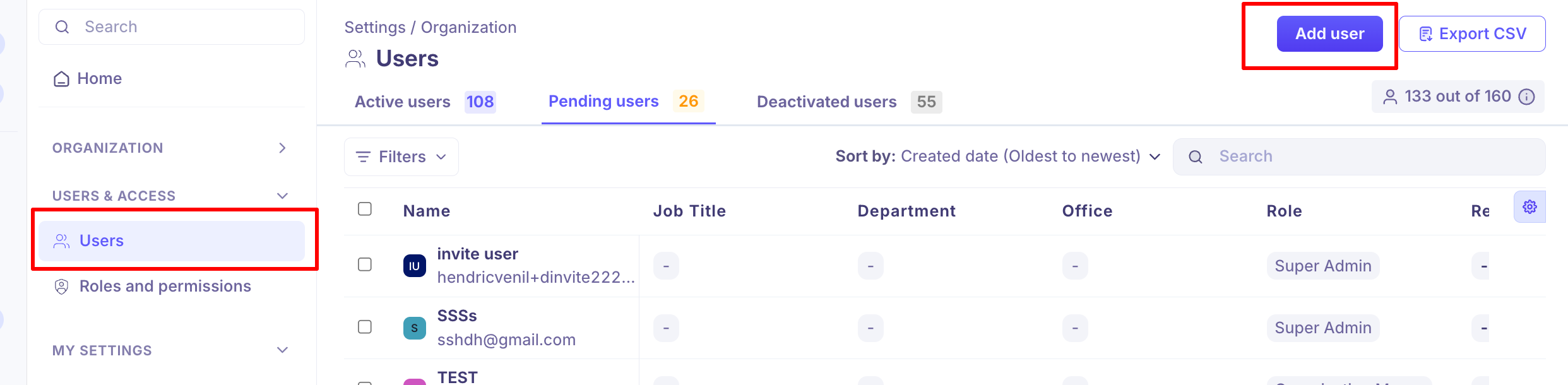Image resolution: width=1568 pixels, height=385 pixels.
Task: Click the table search magnifier icon
Action: (1196, 157)
